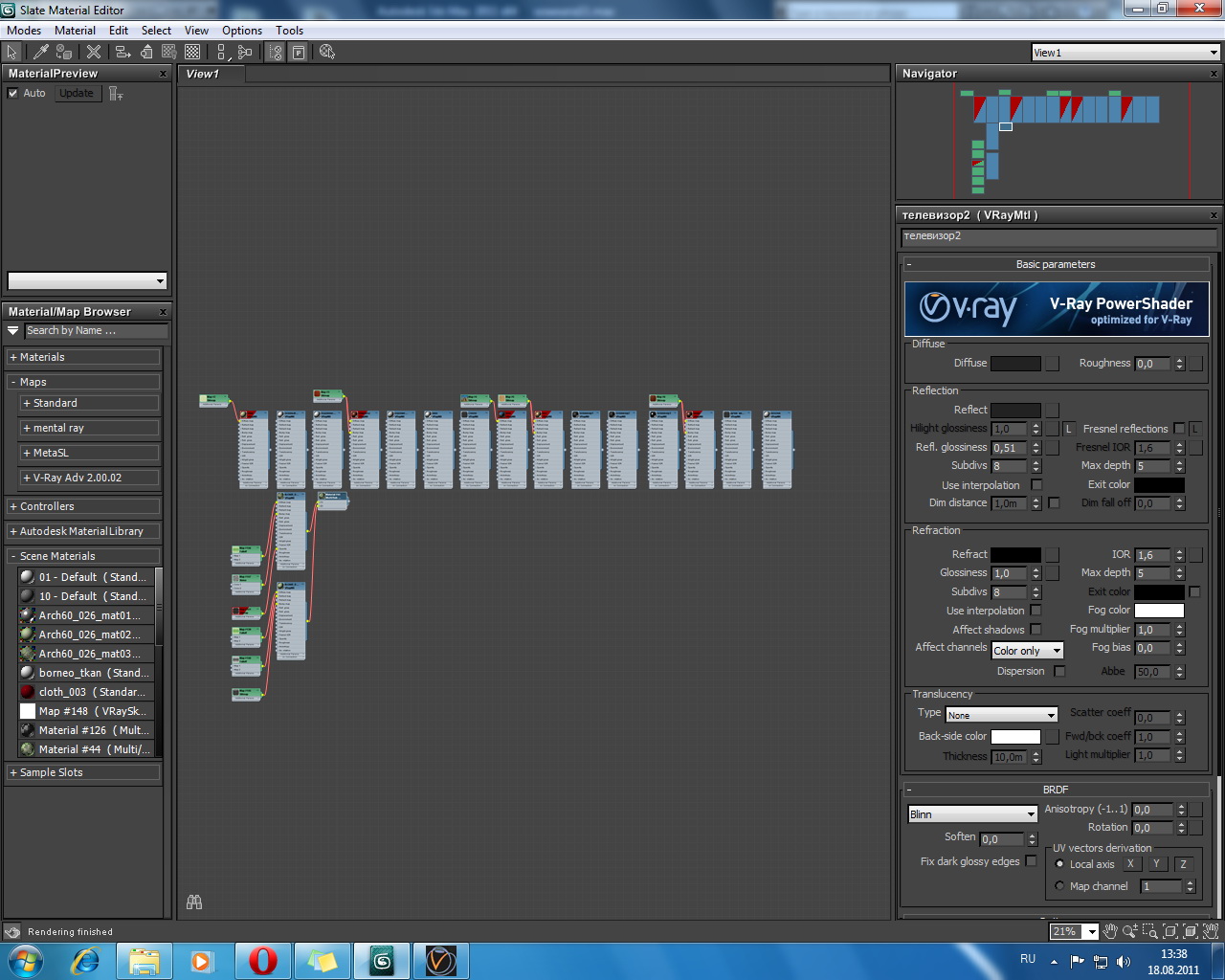Enable the Affect shadows checkbox
The image size is (1225, 980).
pos(1036,629)
